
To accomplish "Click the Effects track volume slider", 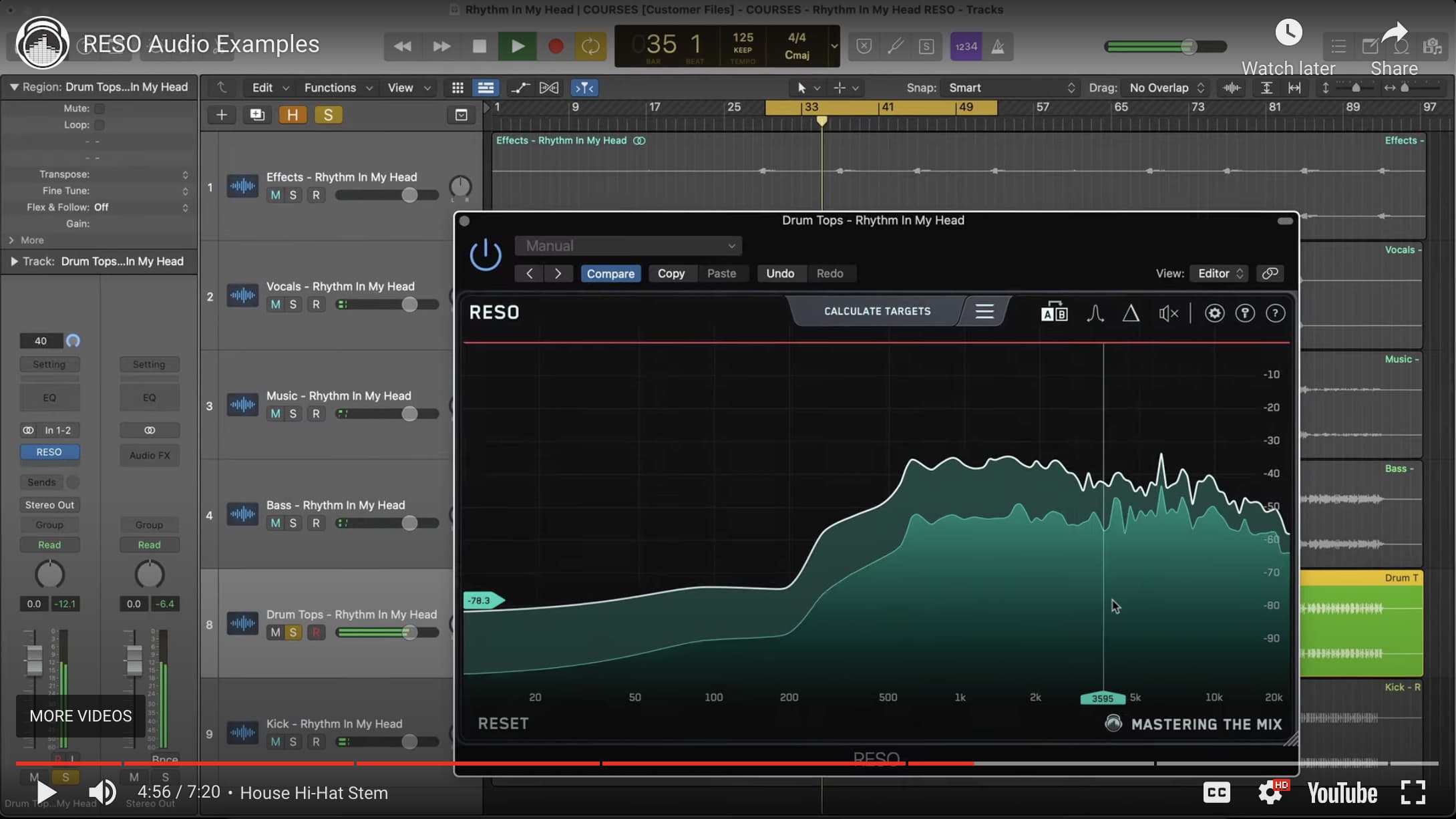I will tap(387, 195).
